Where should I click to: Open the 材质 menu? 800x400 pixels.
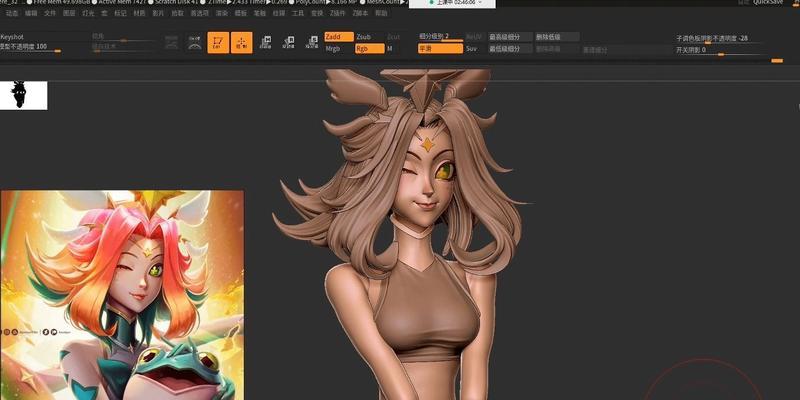click(x=139, y=13)
